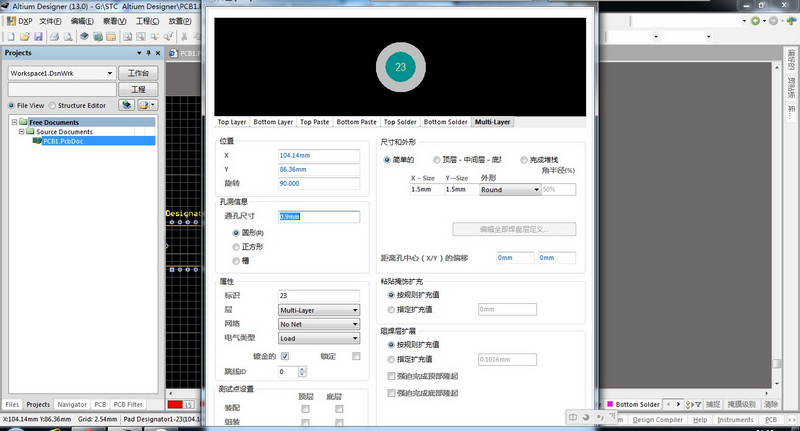Image resolution: width=800 pixels, height=431 pixels.
Task: Close the Projects panel with X icon
Action: click(157, 52)
